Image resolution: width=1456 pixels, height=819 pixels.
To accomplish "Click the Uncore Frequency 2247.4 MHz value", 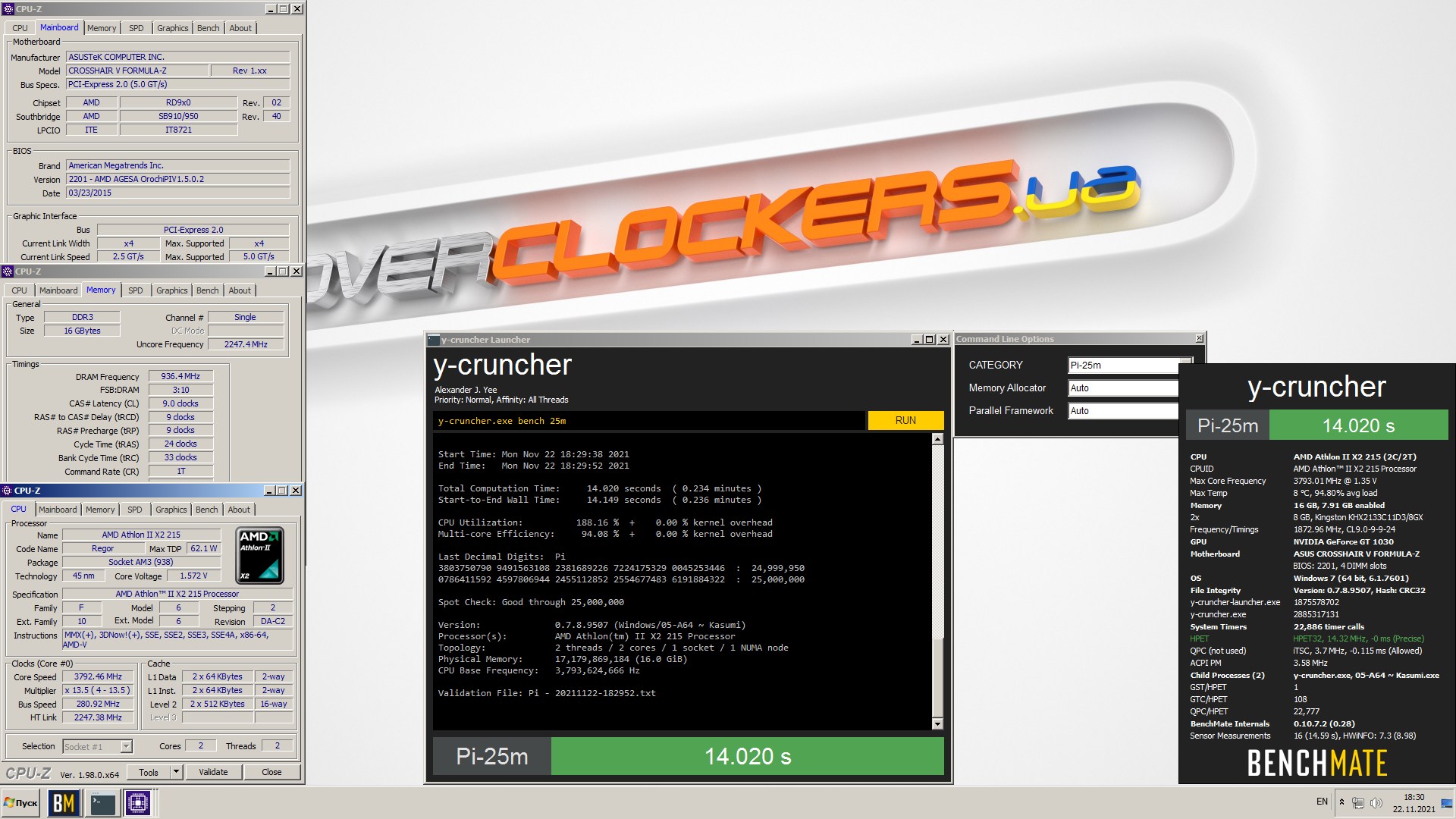I will pos(246,344).
